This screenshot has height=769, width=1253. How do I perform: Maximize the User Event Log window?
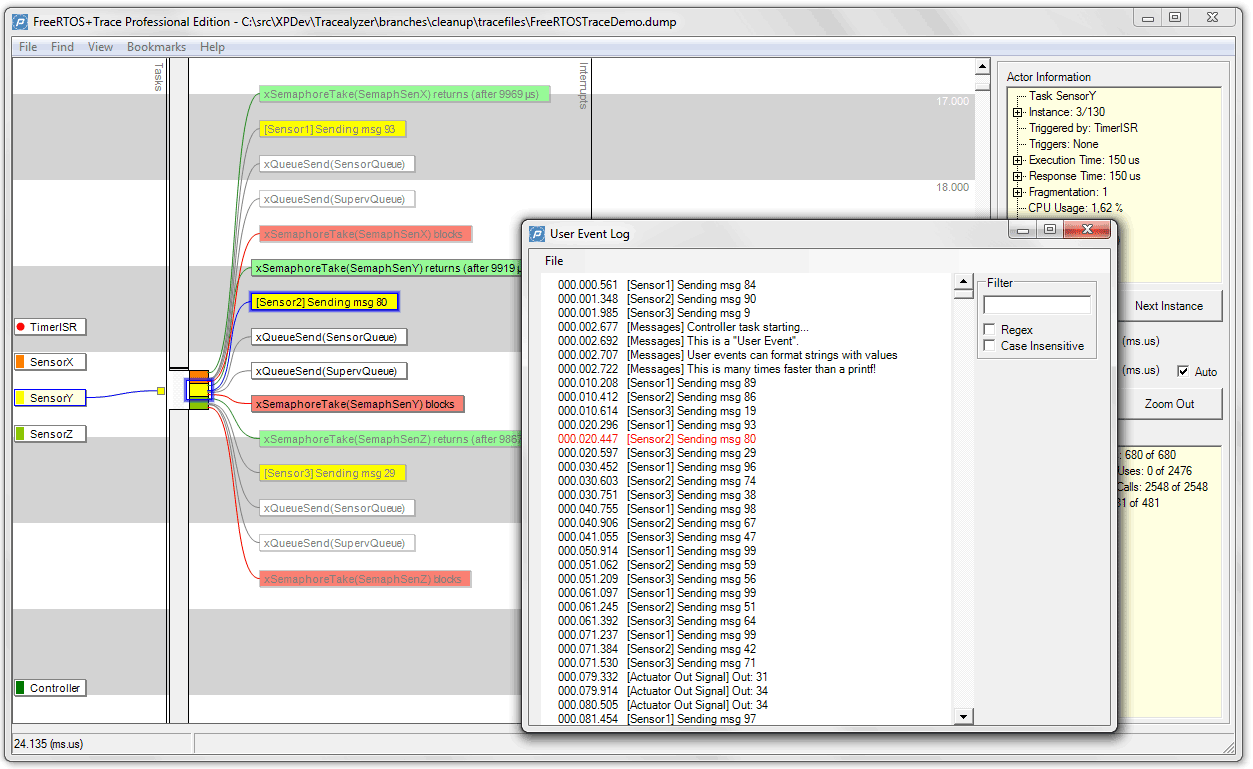click(1049, 230)
